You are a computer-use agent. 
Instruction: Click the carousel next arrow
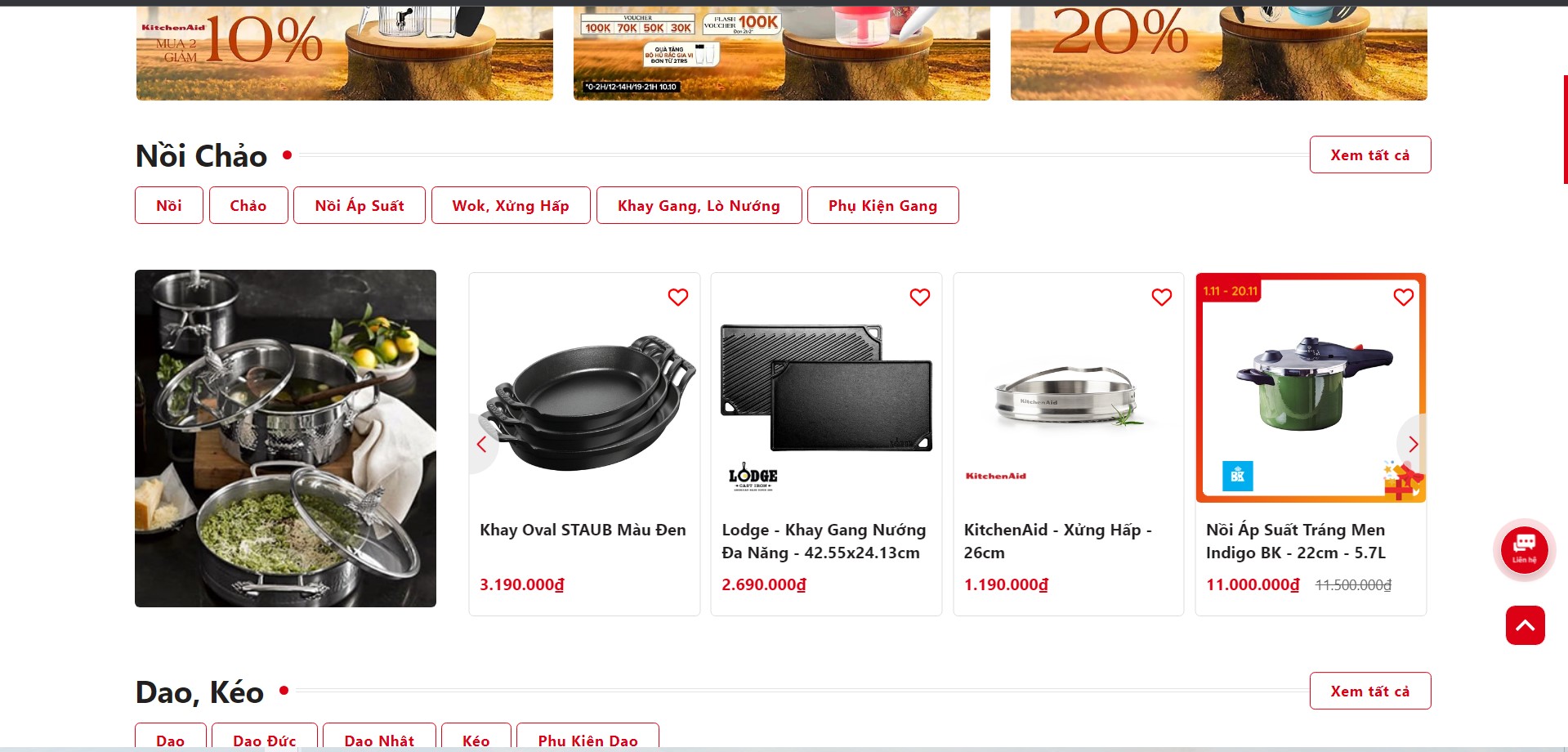1413,444
